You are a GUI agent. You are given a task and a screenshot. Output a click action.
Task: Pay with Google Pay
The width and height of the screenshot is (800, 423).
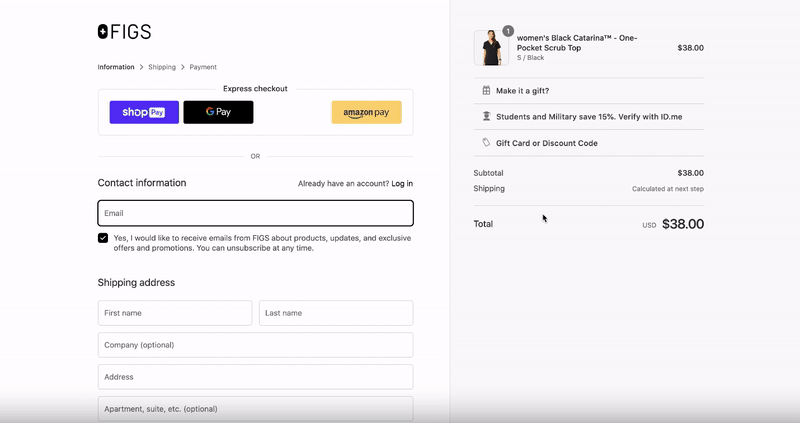pos(218,112)
